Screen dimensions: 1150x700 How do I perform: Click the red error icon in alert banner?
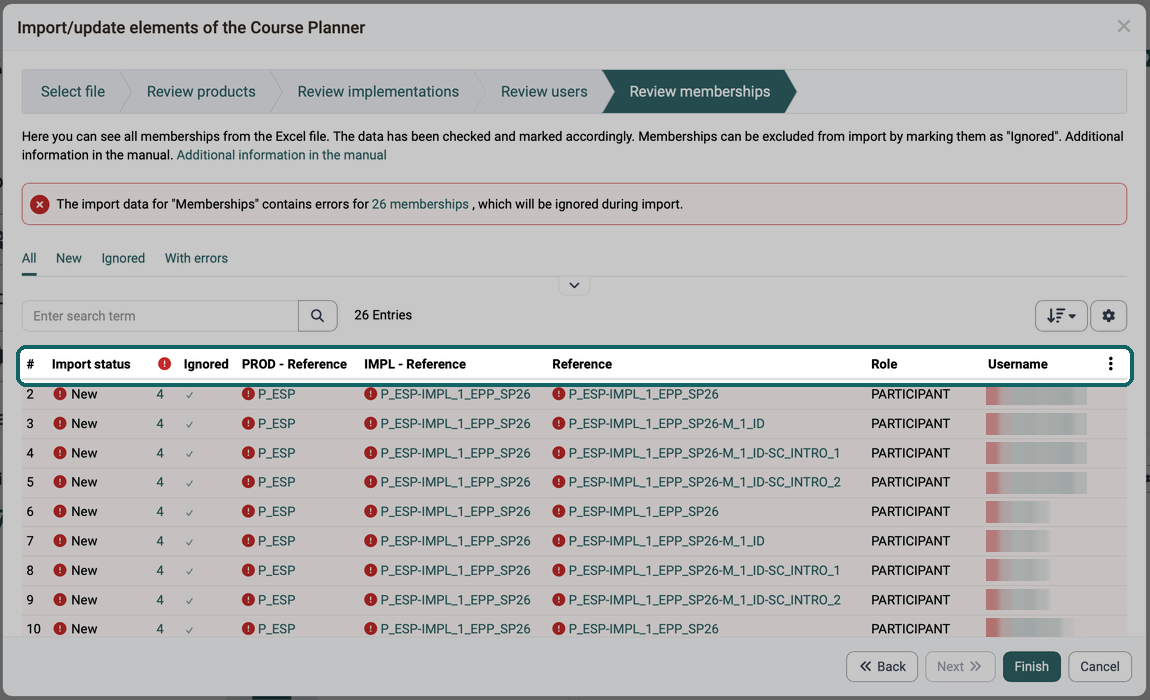40,204
